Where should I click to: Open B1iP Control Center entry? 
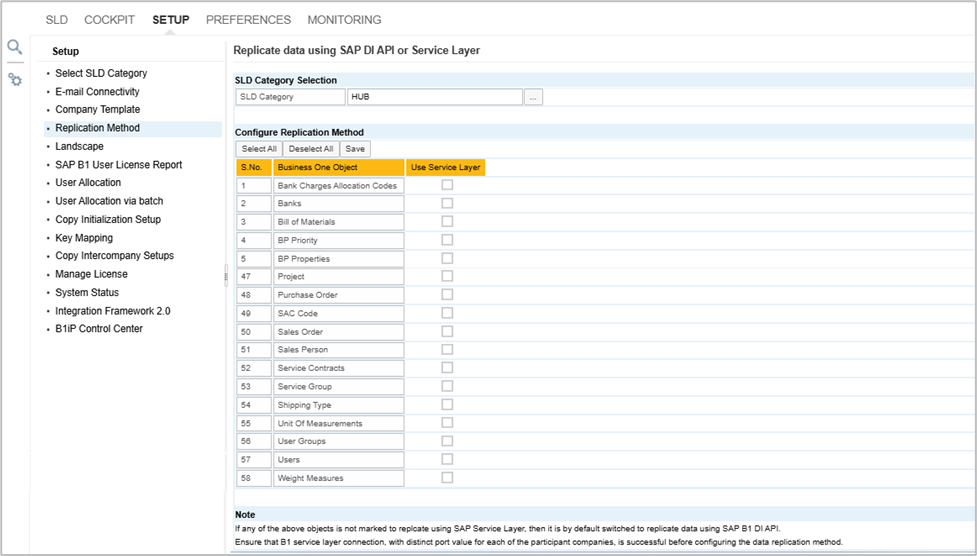pyautogui.click(x=99, y=329)
